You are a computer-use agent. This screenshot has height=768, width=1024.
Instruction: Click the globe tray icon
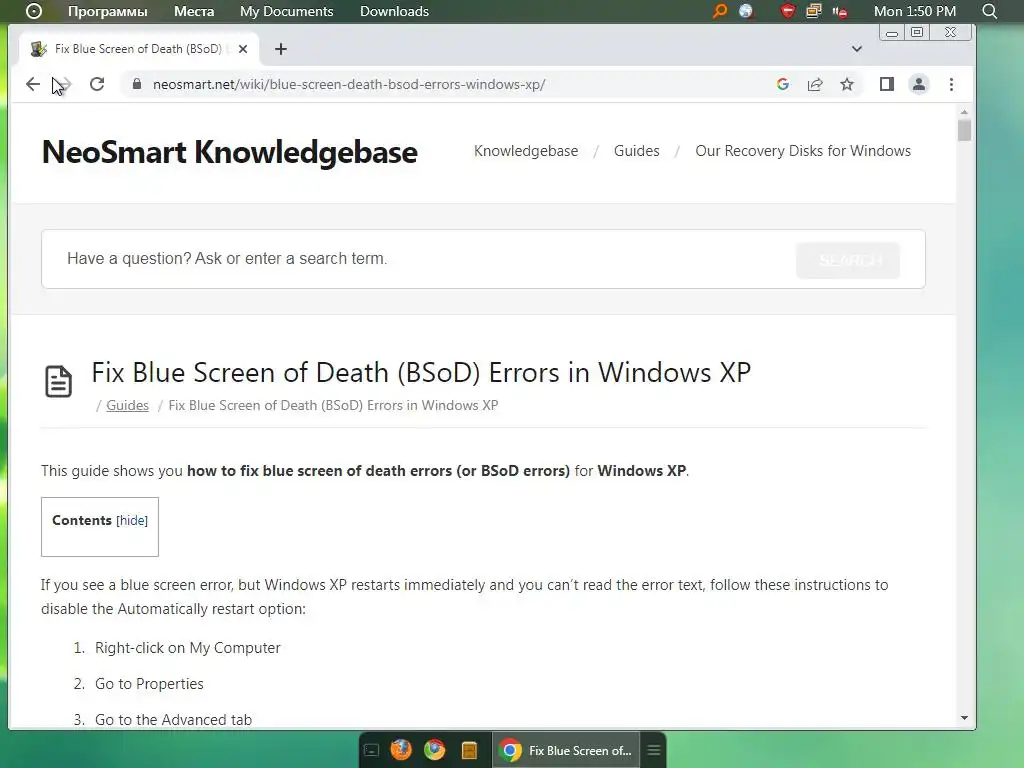click(x=746, y=11)
